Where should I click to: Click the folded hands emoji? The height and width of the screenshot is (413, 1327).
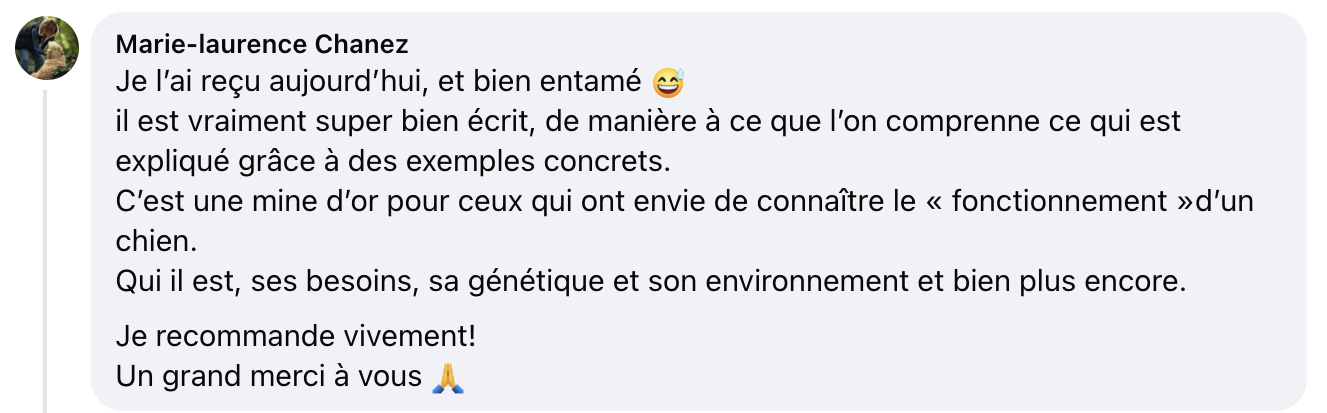pos(447,377)
